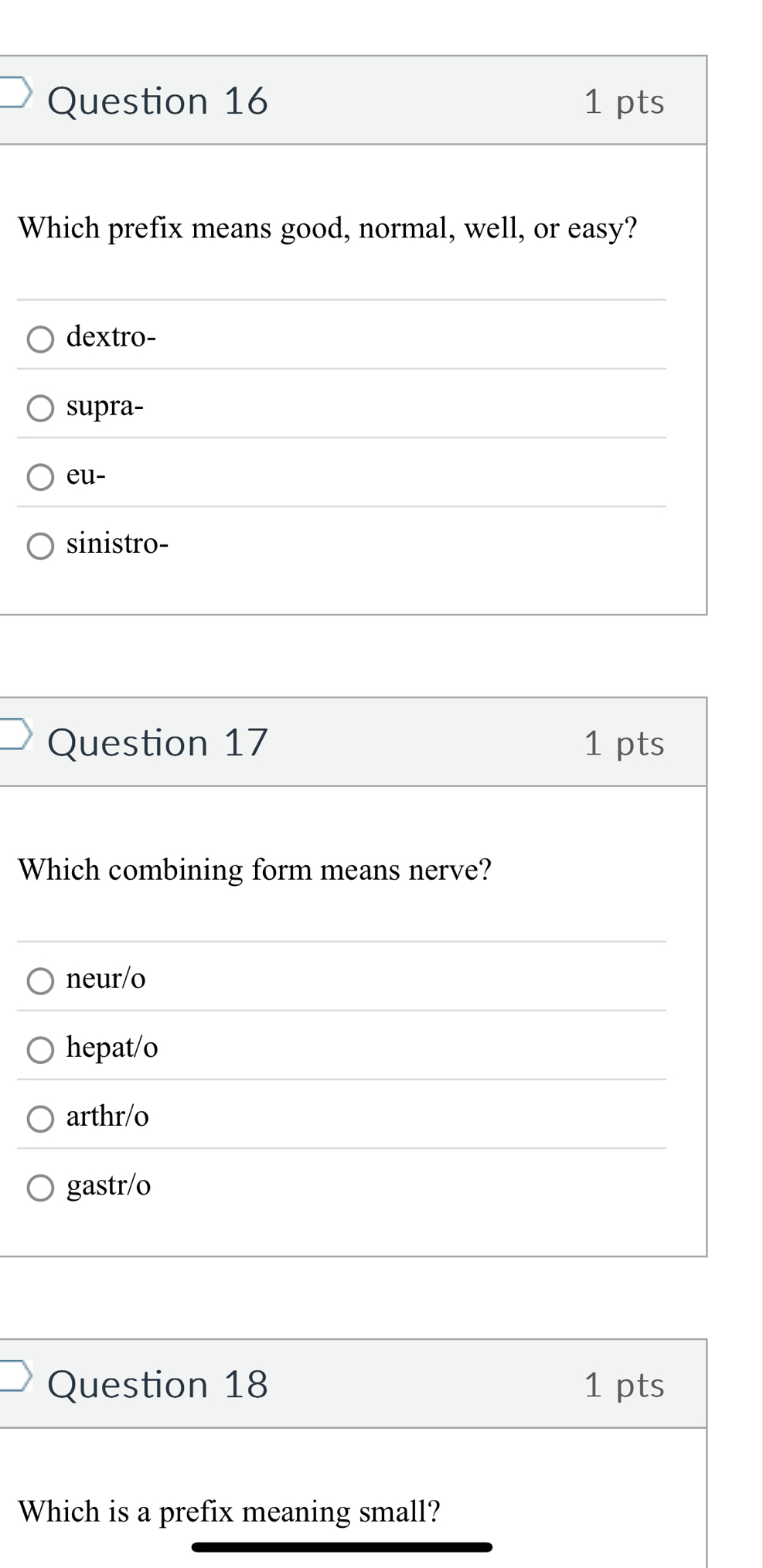
Task: Mark "arthr/o" as the answer
Action: [41, 1118]
